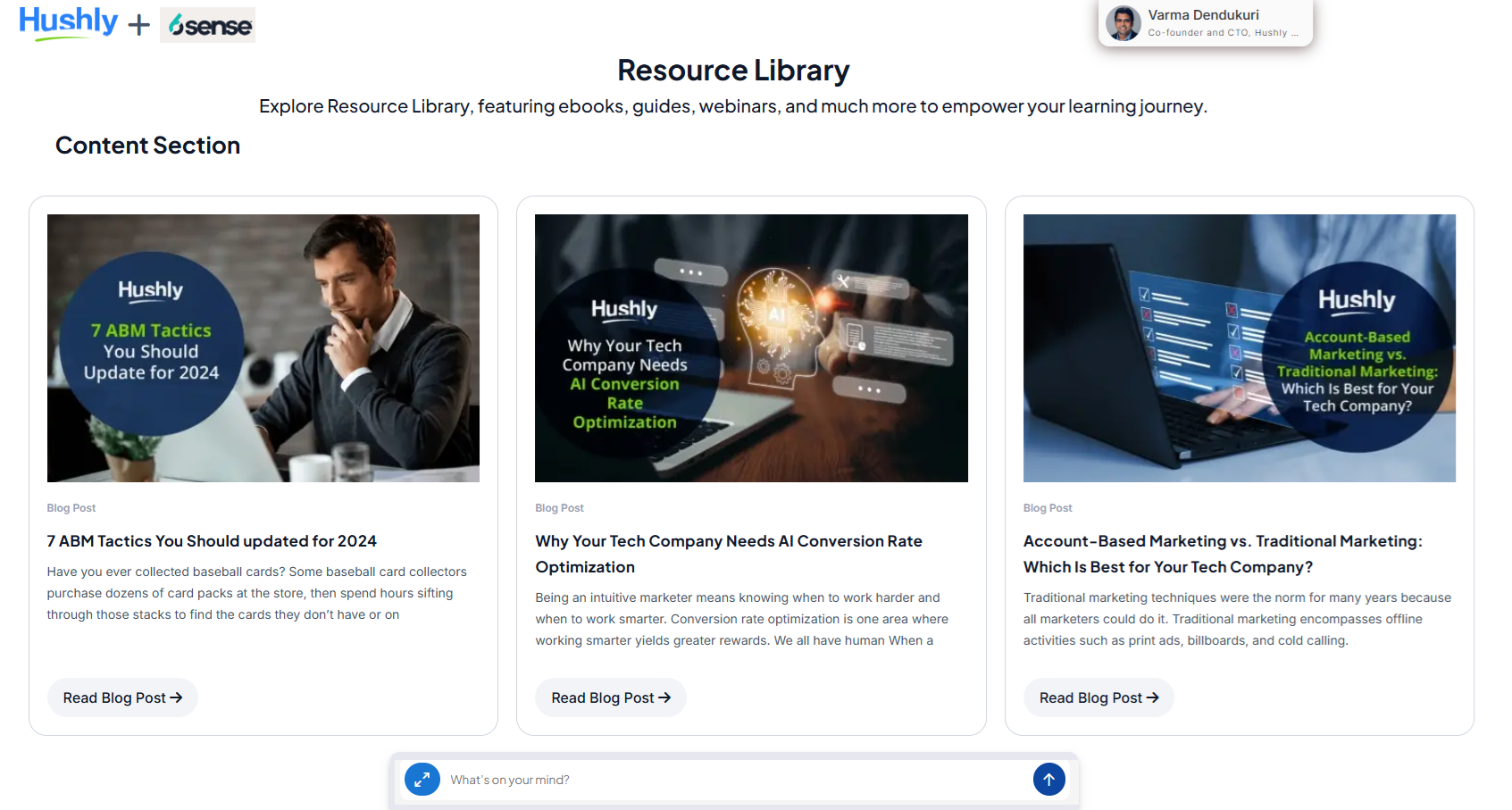Click the 'Content Section' heading

[147, 146]
